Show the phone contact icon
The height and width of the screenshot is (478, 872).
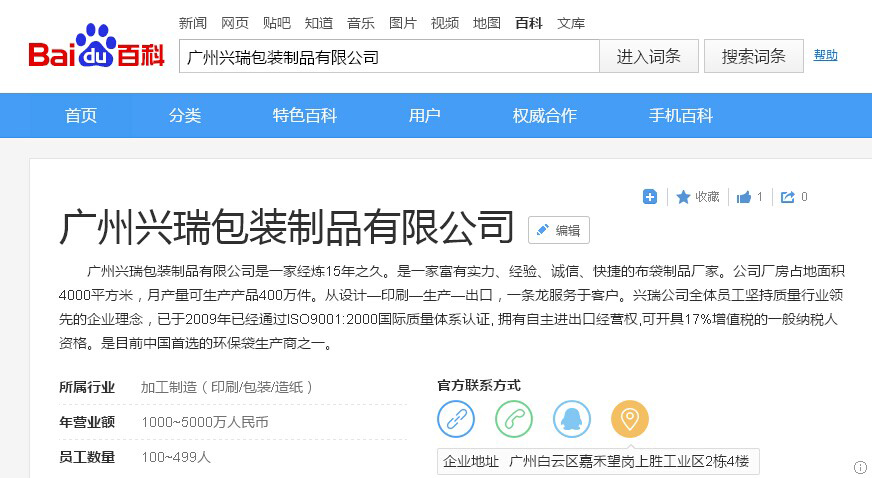point(514,419)
